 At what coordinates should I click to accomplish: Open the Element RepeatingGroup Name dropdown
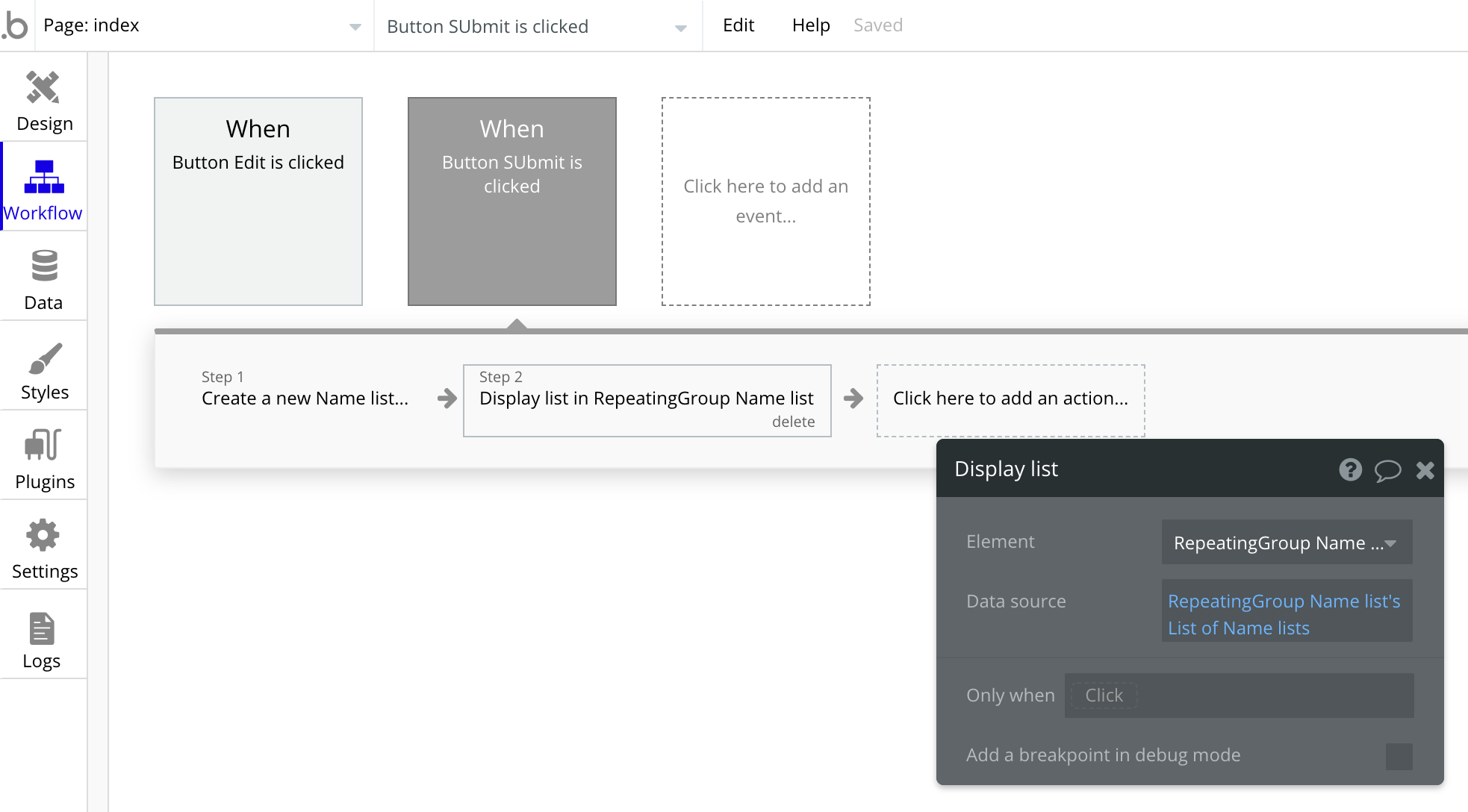click(1286, 543)
